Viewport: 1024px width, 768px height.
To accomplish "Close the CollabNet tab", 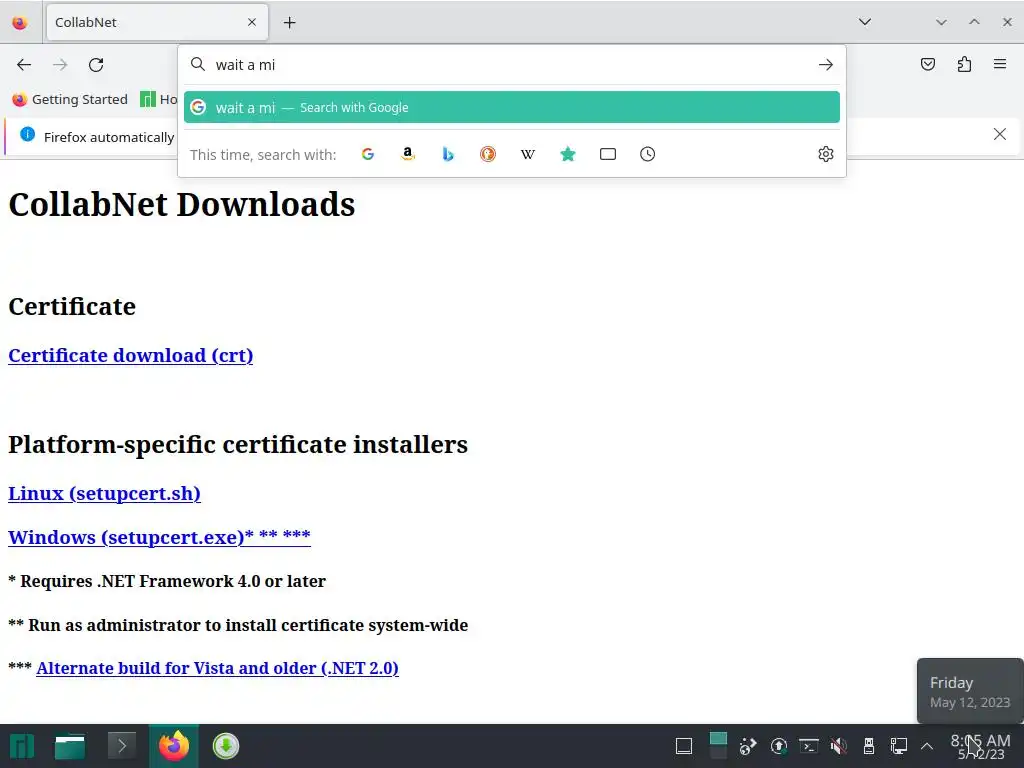I will coord(252,22).
